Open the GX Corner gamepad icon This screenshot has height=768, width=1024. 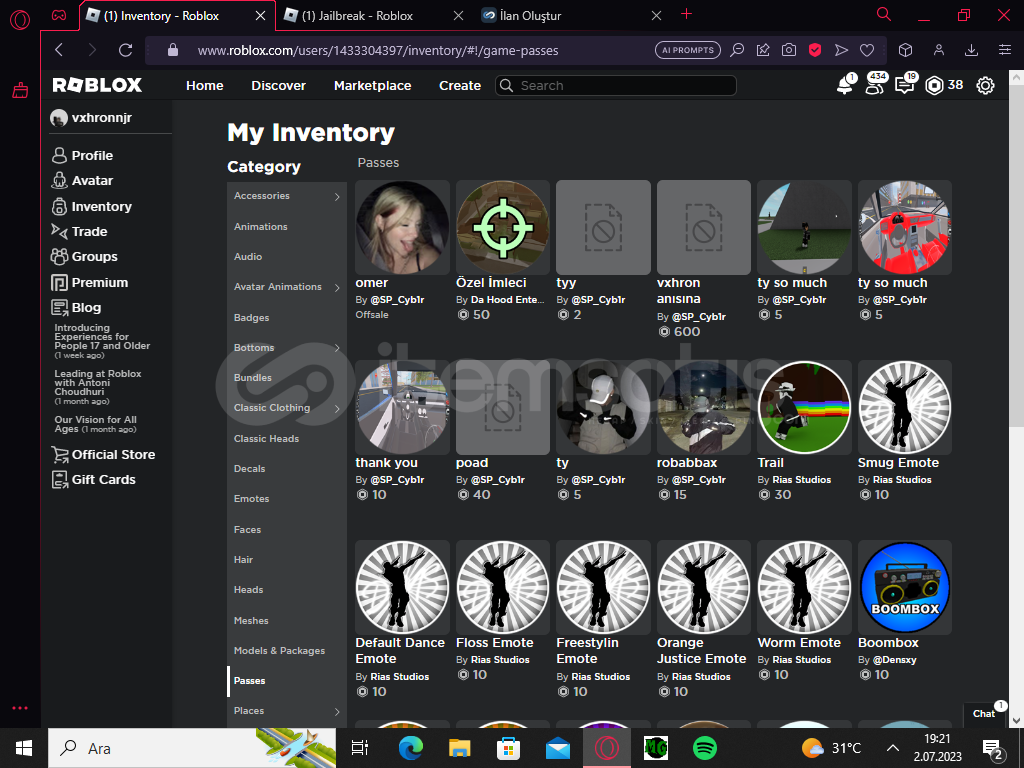59,15
